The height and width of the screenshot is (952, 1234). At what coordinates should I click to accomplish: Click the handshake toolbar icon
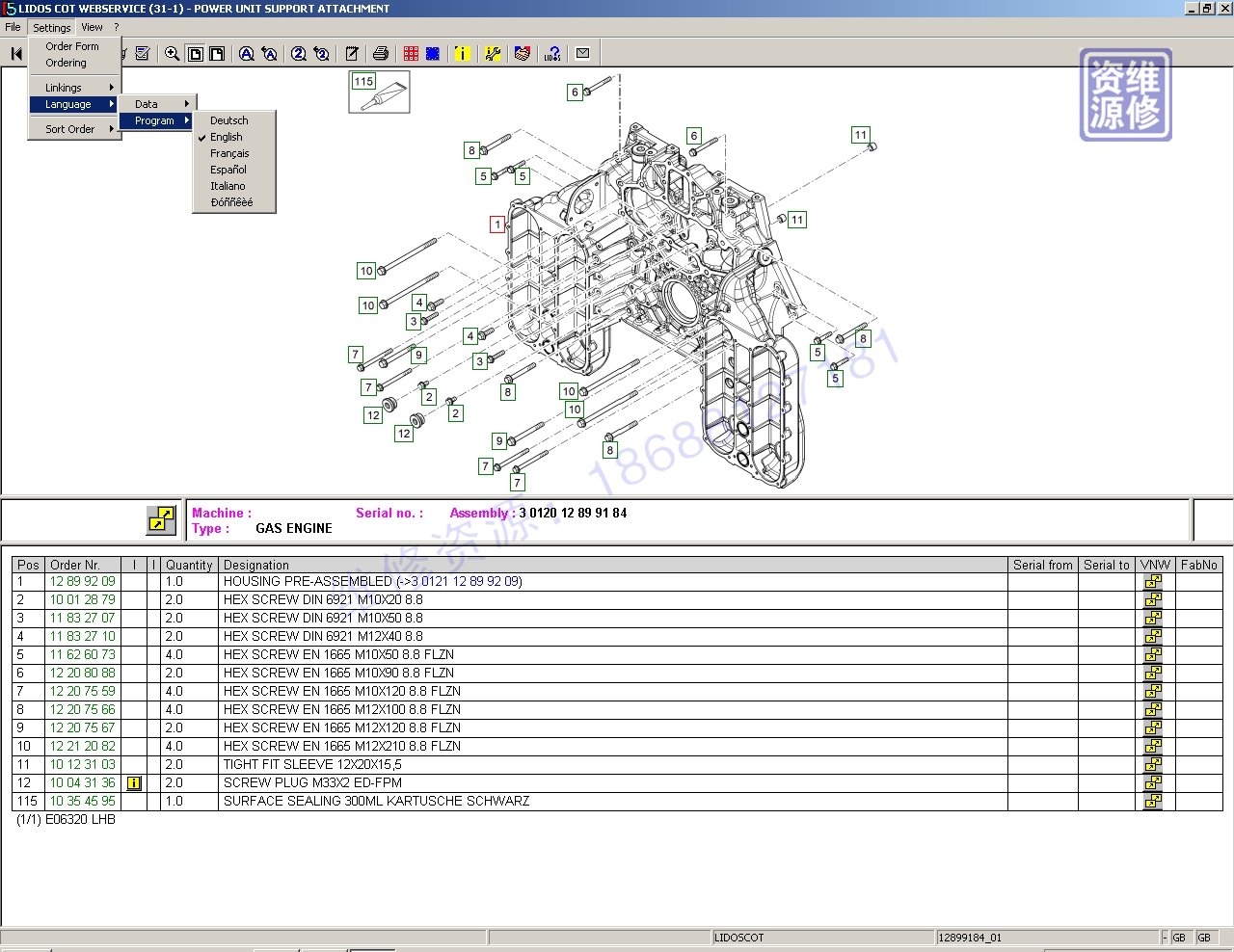coord(522,54)
